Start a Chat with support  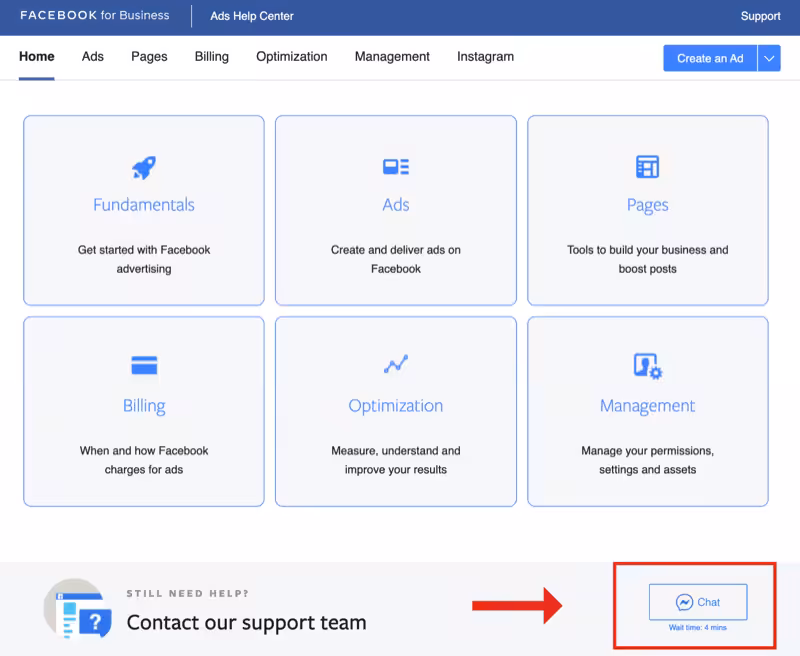(698, 602)
